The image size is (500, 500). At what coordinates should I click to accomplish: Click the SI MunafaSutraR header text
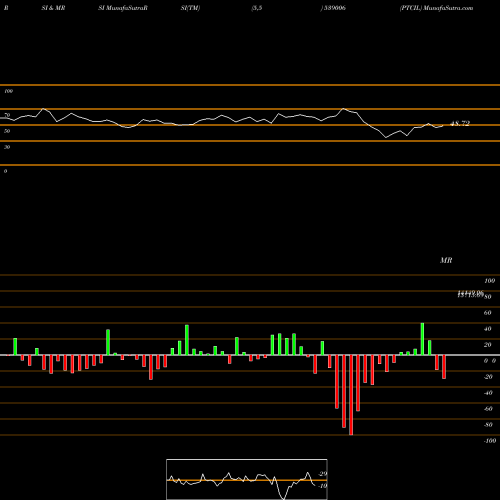[123, 8]
